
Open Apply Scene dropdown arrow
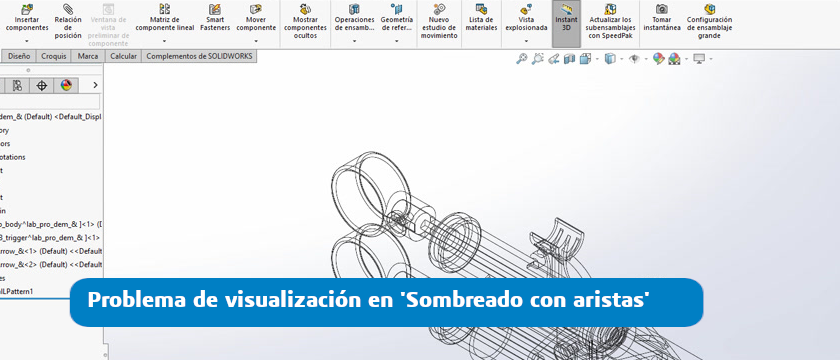coord(686,59)
